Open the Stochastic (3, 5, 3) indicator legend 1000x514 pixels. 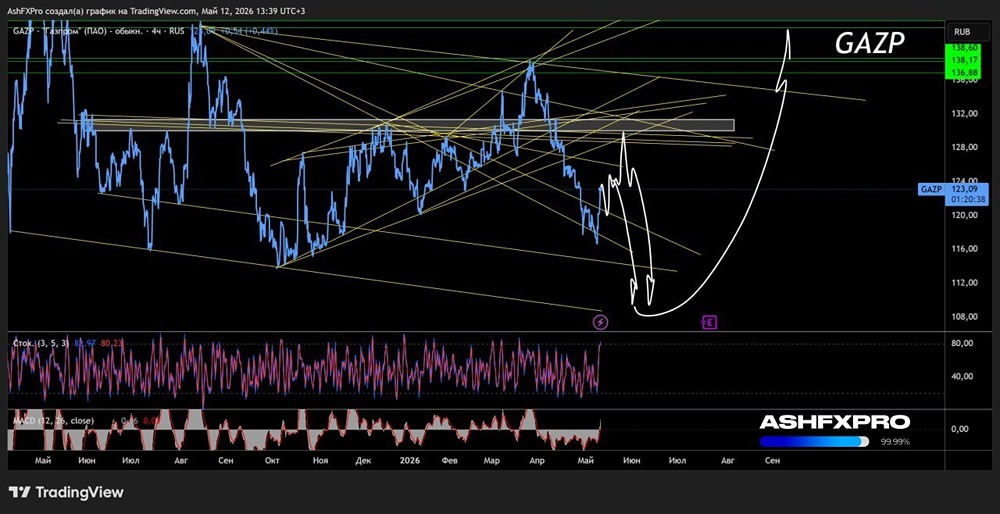tap(43, 343)
